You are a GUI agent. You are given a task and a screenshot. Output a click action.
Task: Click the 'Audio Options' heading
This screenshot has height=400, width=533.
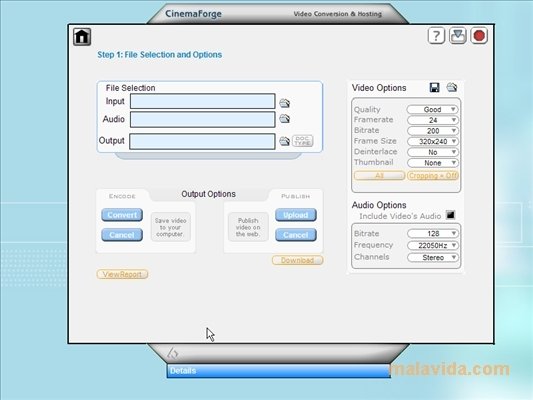click(x=379, y=205)
